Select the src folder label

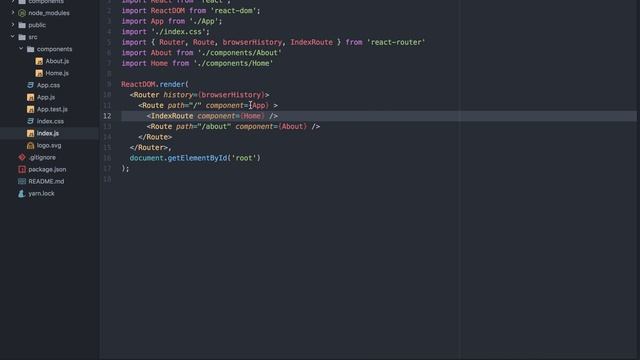(33, 37)
